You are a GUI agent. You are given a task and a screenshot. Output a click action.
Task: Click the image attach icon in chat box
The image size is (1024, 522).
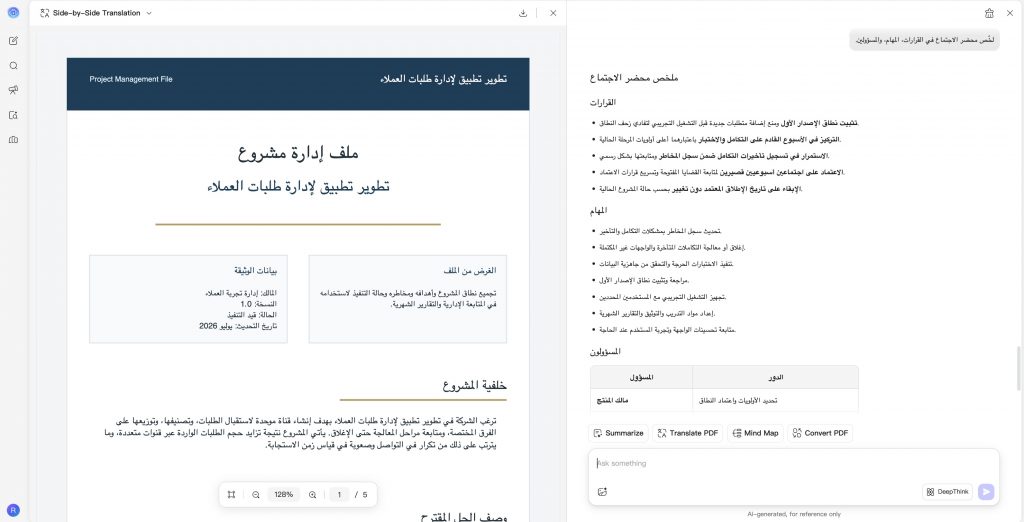click(602, 492)
